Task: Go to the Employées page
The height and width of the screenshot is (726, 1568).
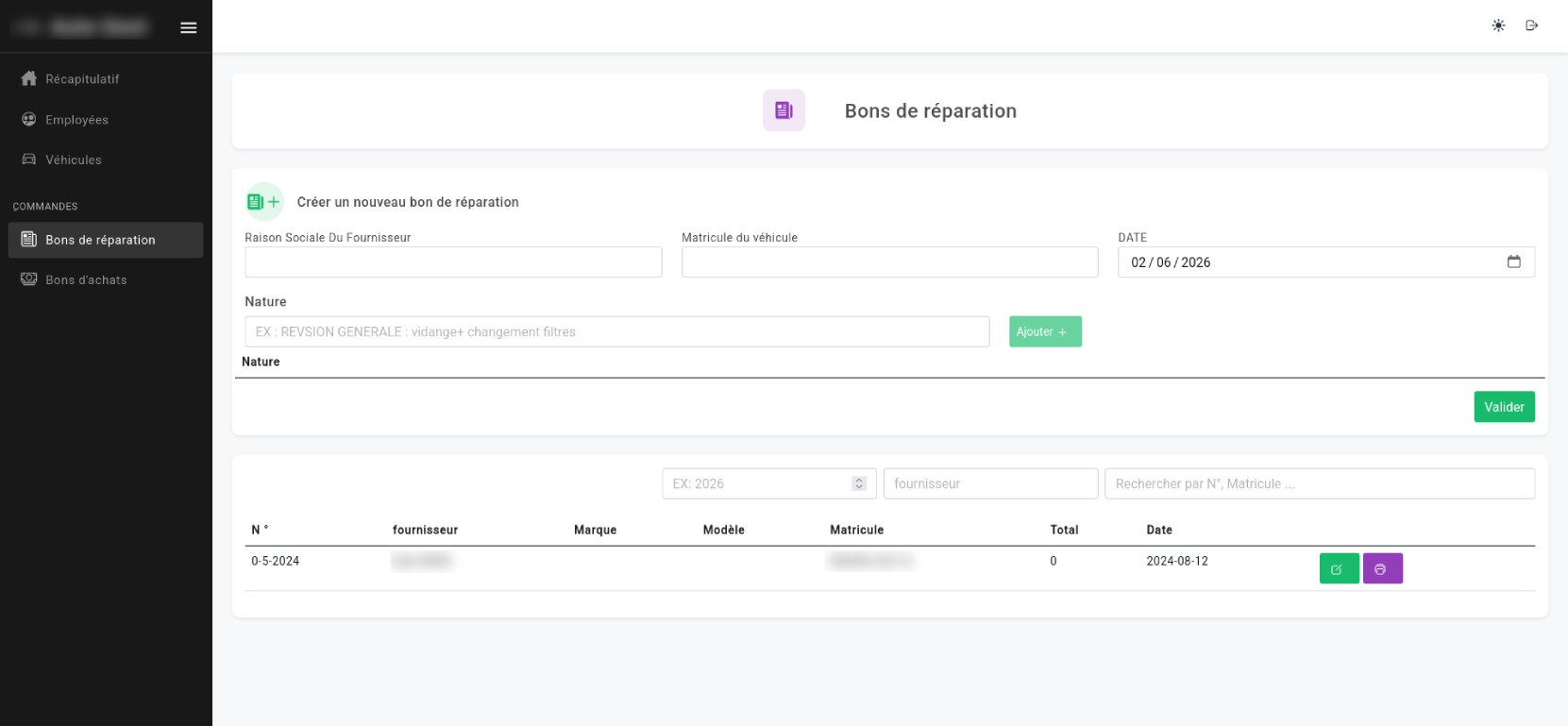Action: point(76,120)
